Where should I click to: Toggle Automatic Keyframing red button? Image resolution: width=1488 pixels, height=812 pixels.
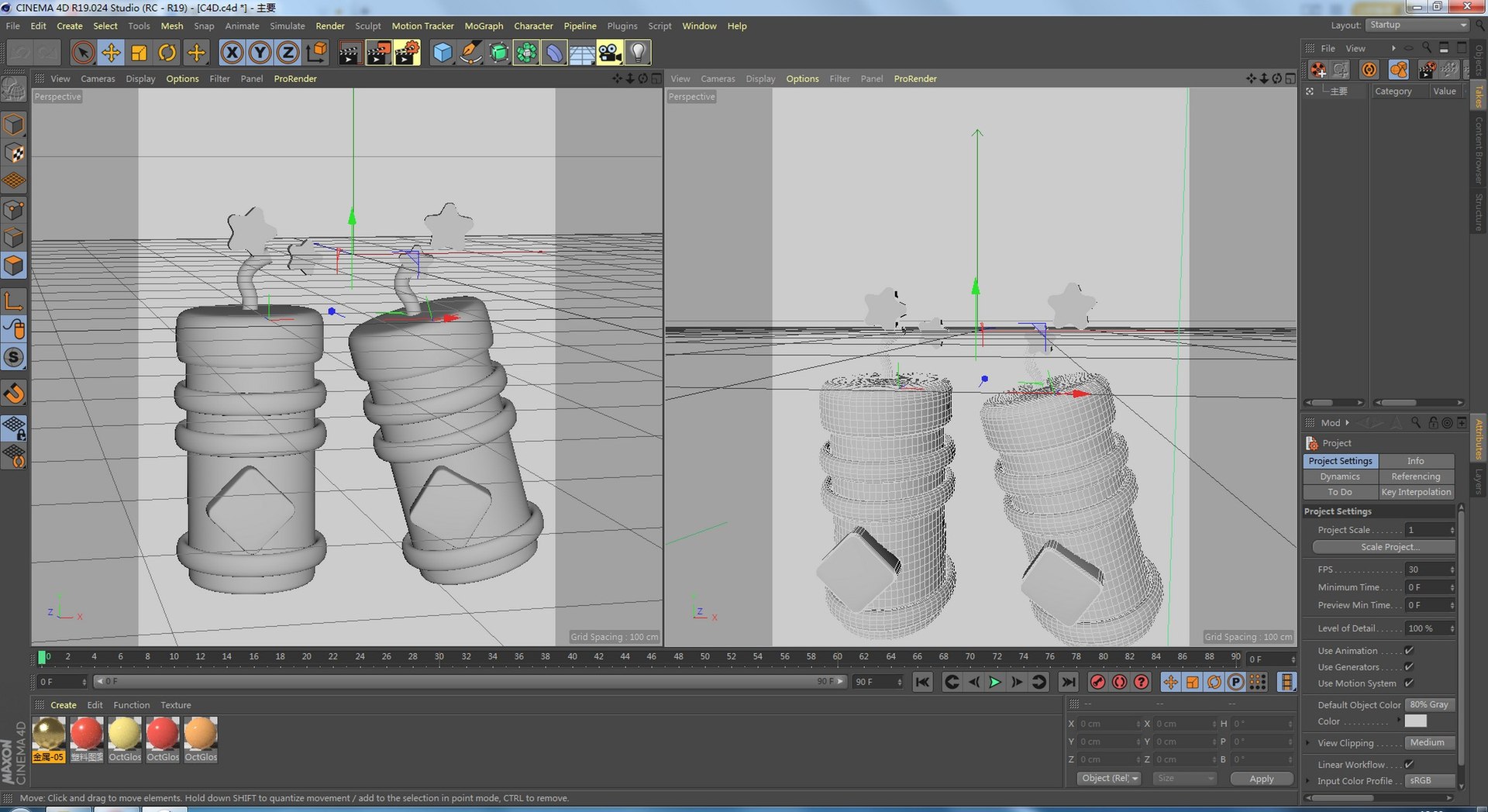coord(1119,682)
